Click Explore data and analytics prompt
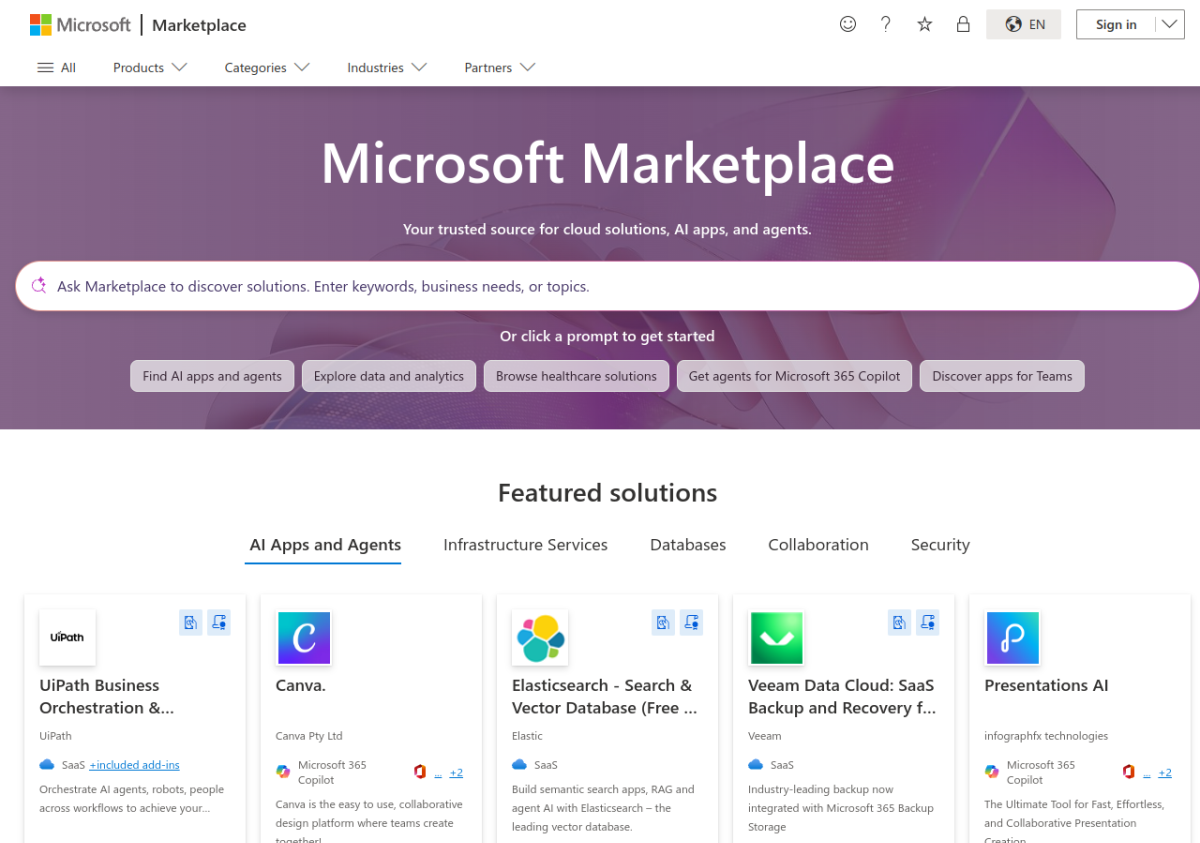This screenshot has height=843, width=1200. (389, 376)
